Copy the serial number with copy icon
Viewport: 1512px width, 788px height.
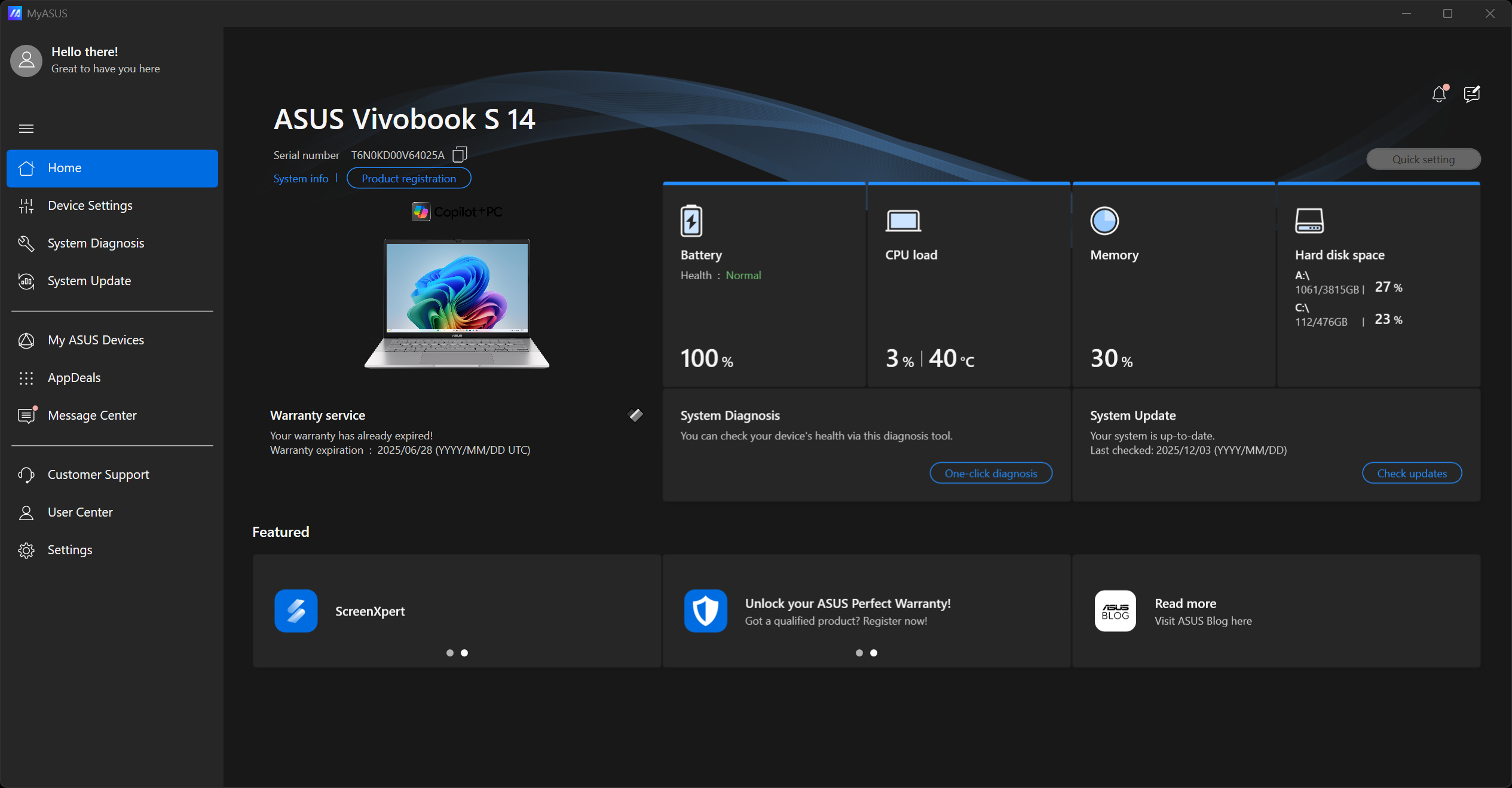[x=459, y=155]
